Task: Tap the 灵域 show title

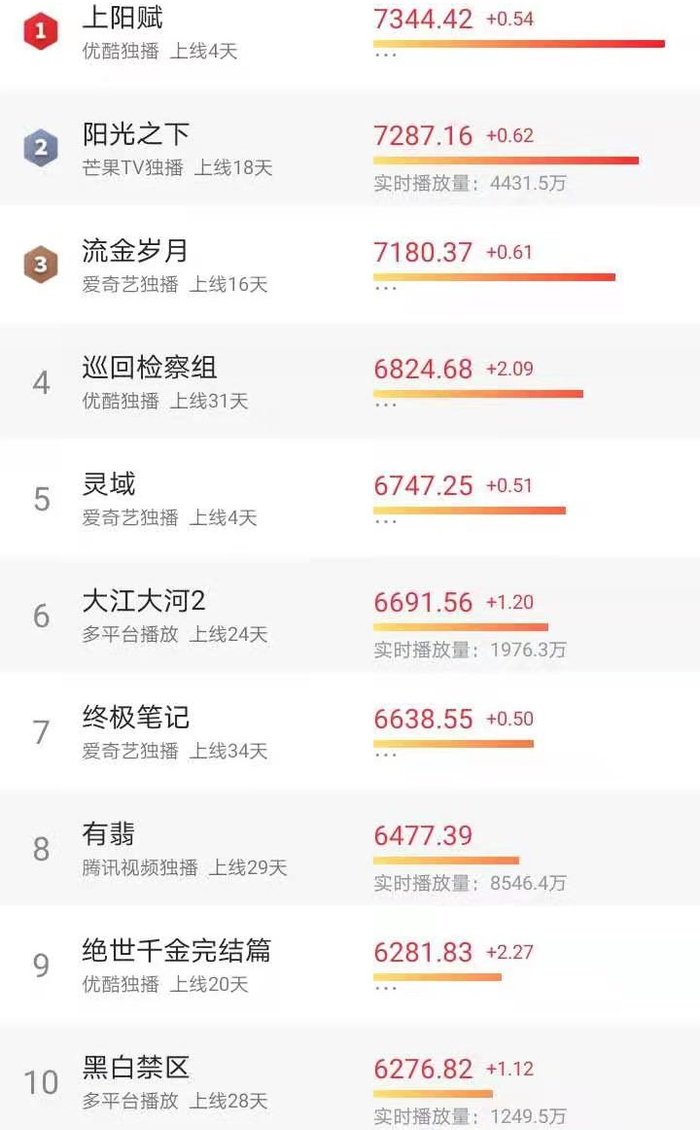Action: (x=108, y=485)
